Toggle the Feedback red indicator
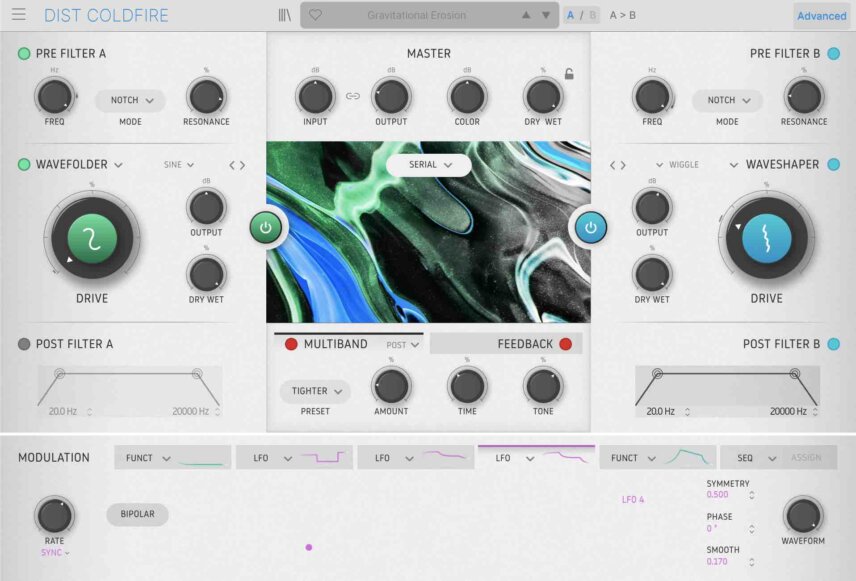Image resolution: width=856 pixels, height=581 pixels. [566, 344]
